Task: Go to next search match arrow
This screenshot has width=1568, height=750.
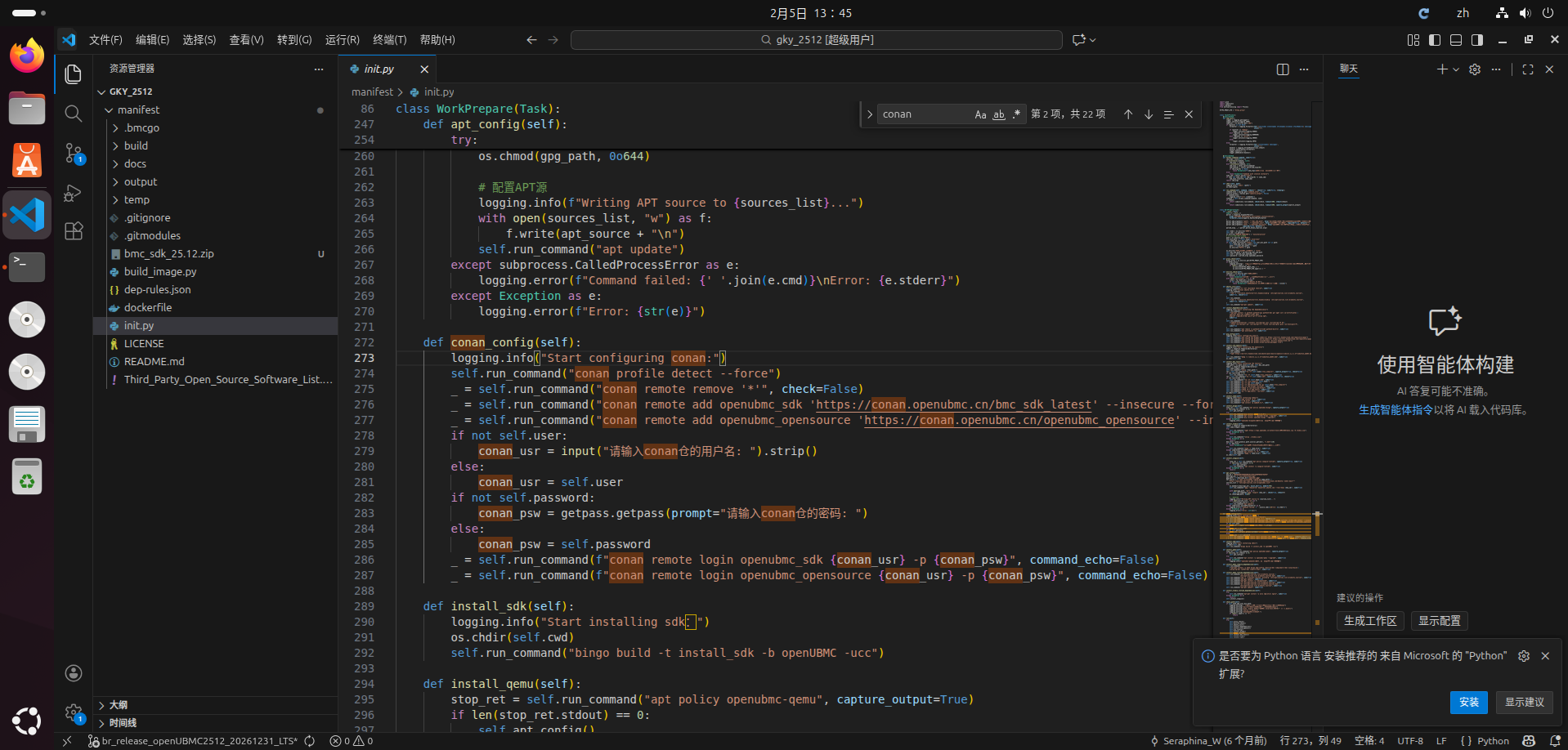Action: click(1149, 114)
